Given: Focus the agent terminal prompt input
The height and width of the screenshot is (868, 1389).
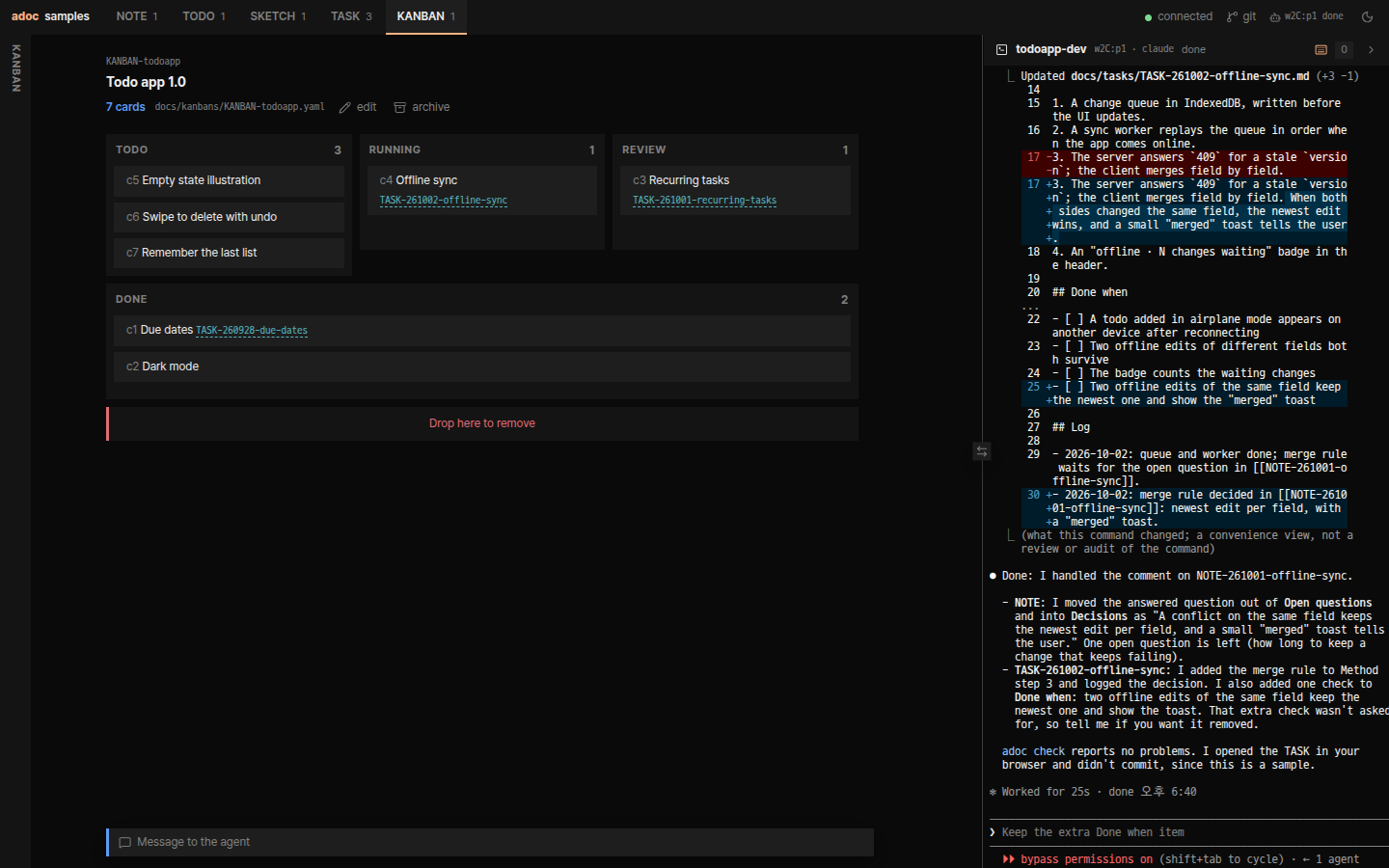Looking at the screenshot, I should coord(1188,832).
